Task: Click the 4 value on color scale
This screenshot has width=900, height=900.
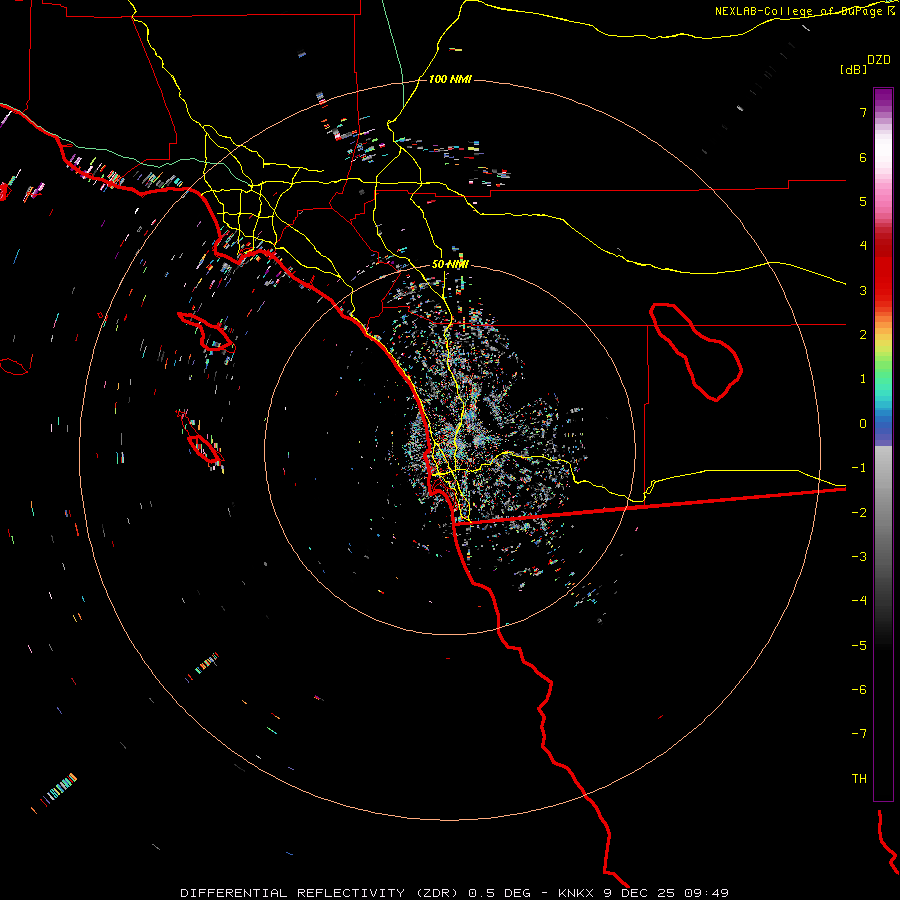Action: tap(863, 246)
